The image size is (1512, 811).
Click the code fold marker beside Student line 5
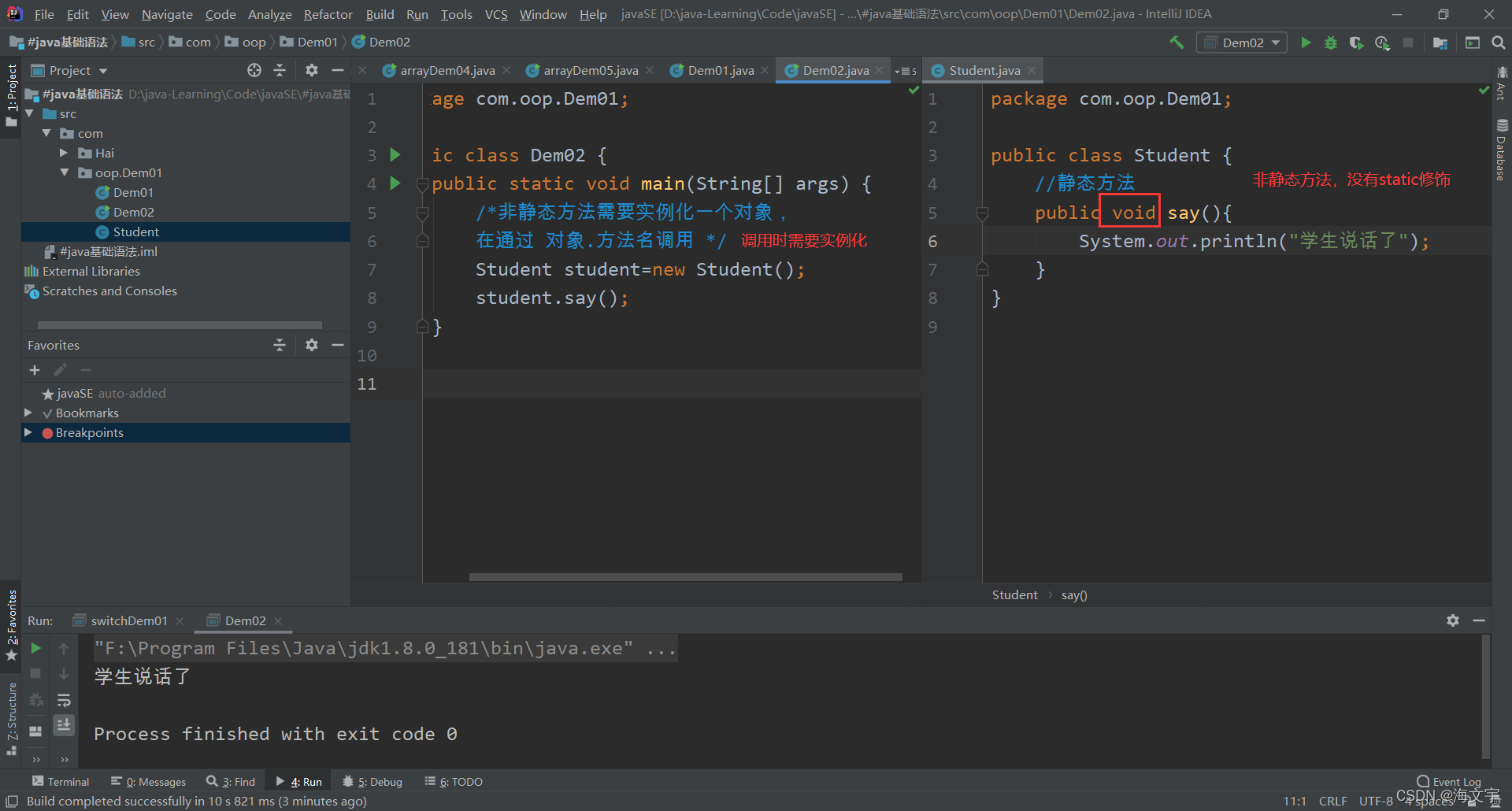pyautogui.click(x=982, y=213)
